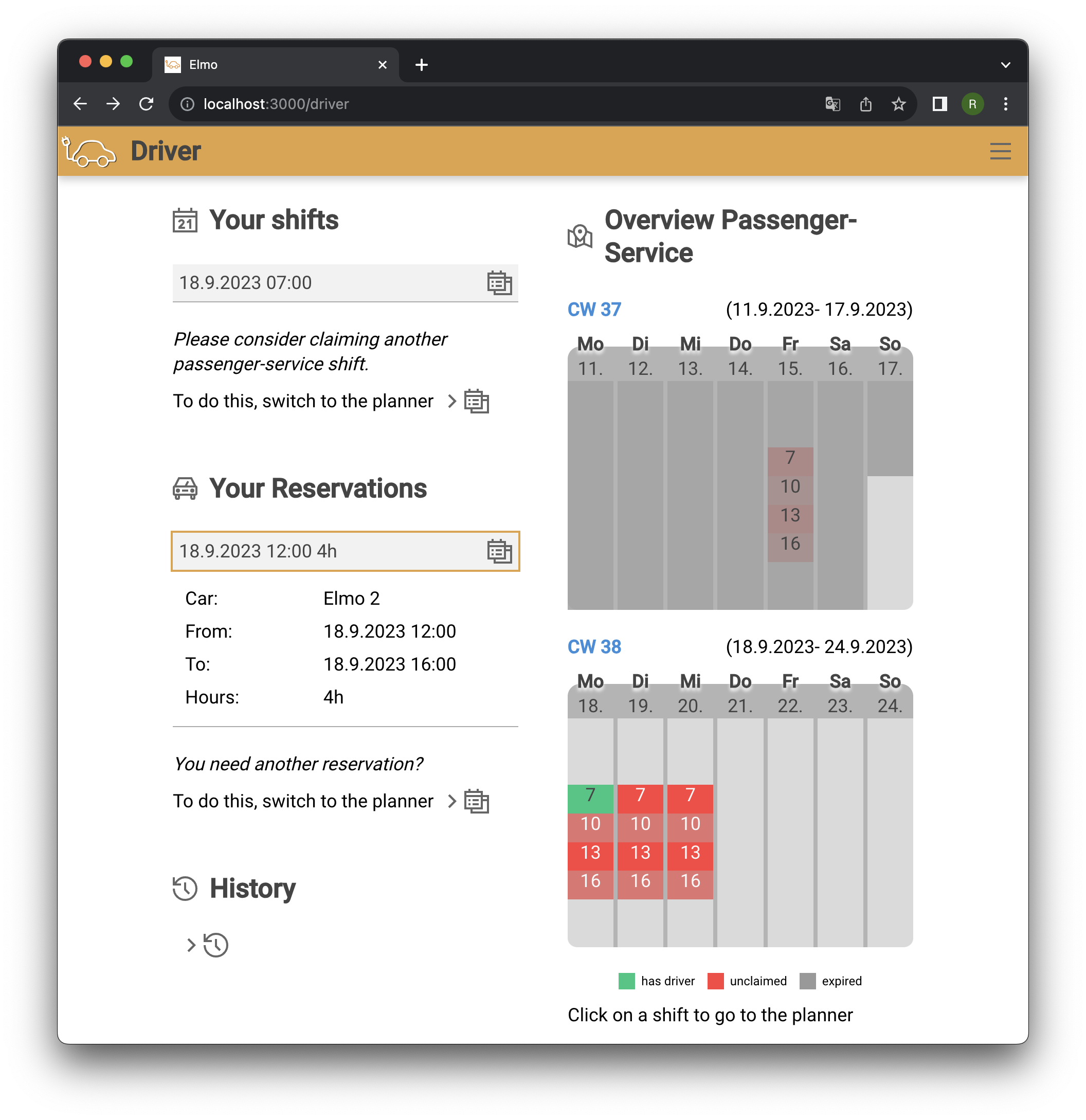Click calendar icon in 18.9.2023 12:00 4h reservation
The height and width of the screenshot is (1120, 1086).
pos(499,551)
